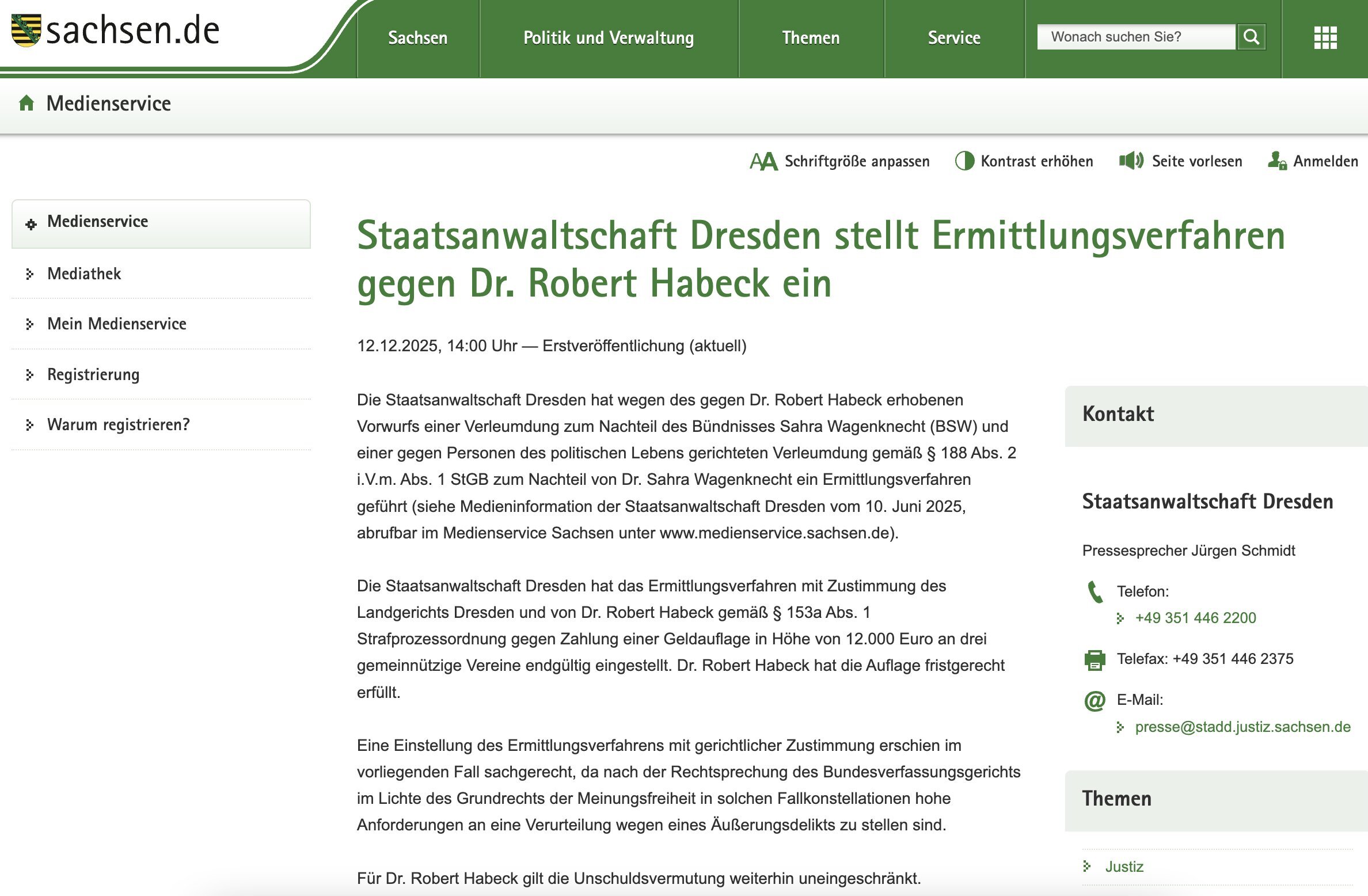The image size is (1368, 896).
Task: Click the speaker icon for Seite vorlesen
Action: (x=1131, y=161)
